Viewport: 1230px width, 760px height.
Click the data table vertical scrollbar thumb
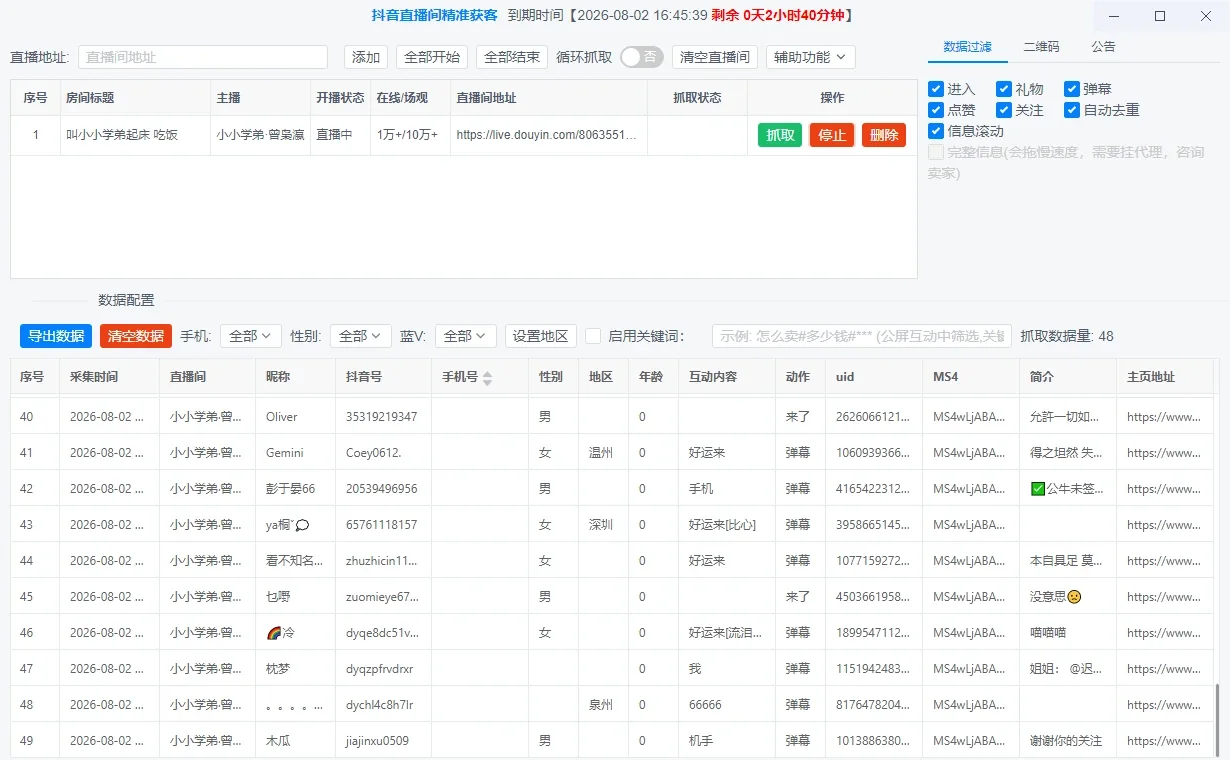coord(1216,720)
